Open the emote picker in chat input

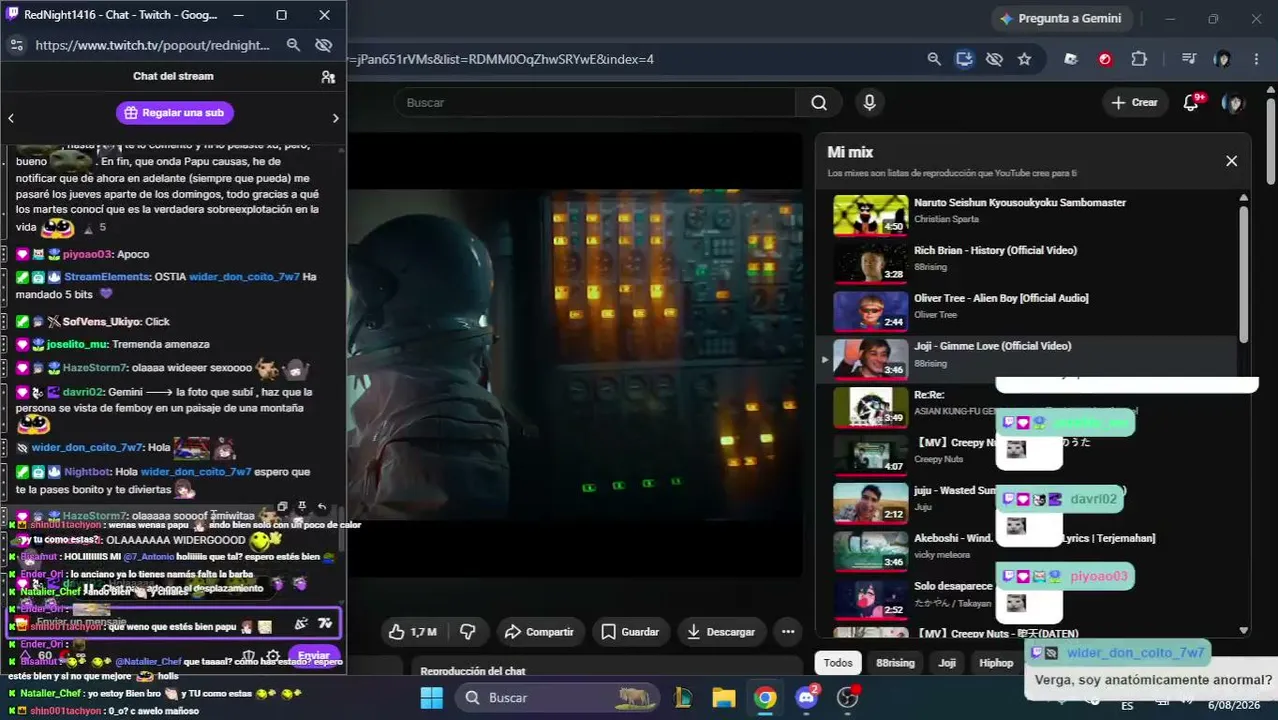click(x=301, y=623)
